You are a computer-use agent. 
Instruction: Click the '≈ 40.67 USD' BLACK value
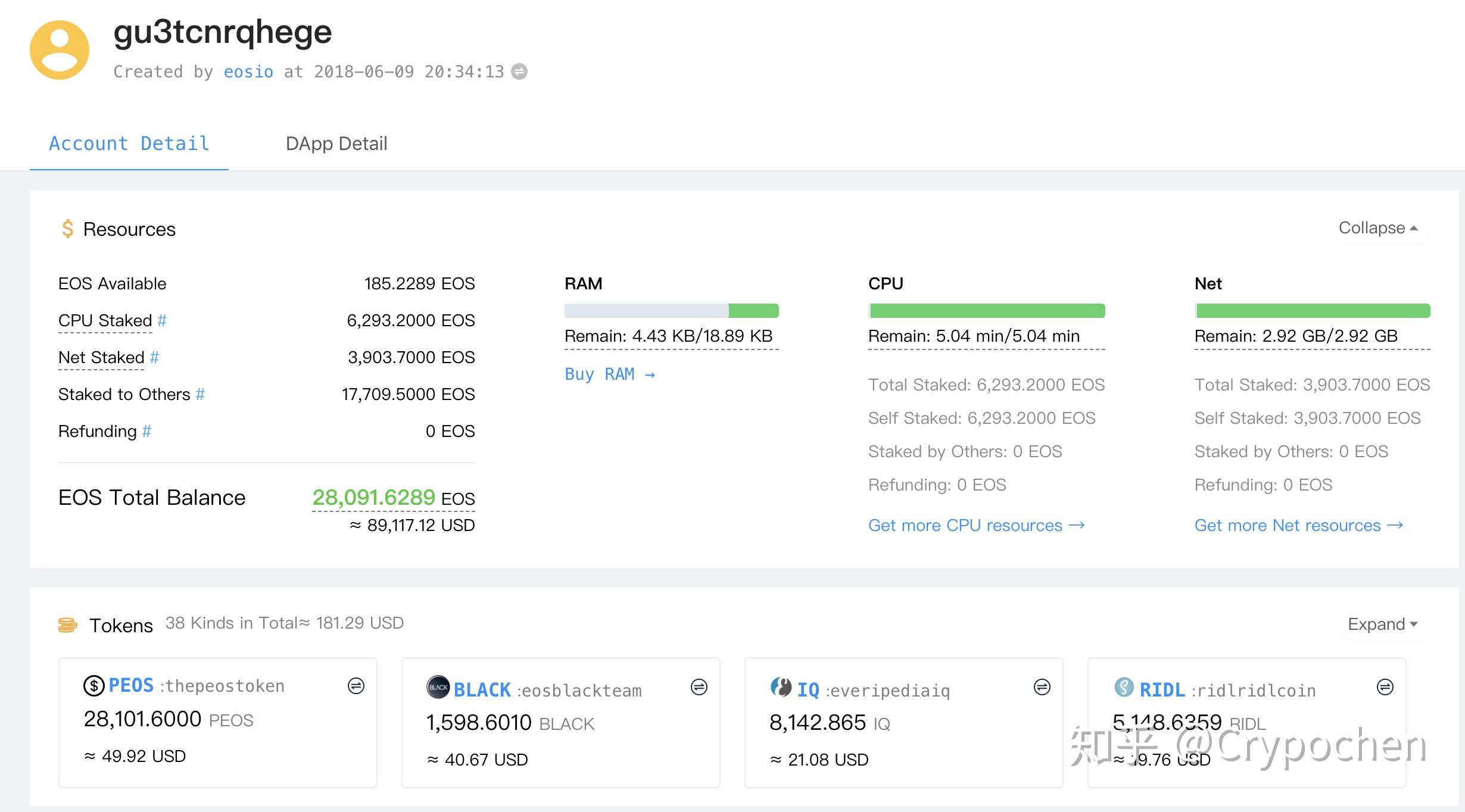coord(478,760)
